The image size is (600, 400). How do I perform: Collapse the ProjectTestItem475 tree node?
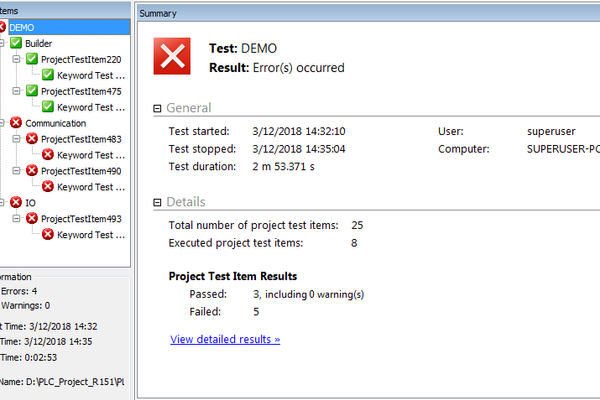(16, 91)
